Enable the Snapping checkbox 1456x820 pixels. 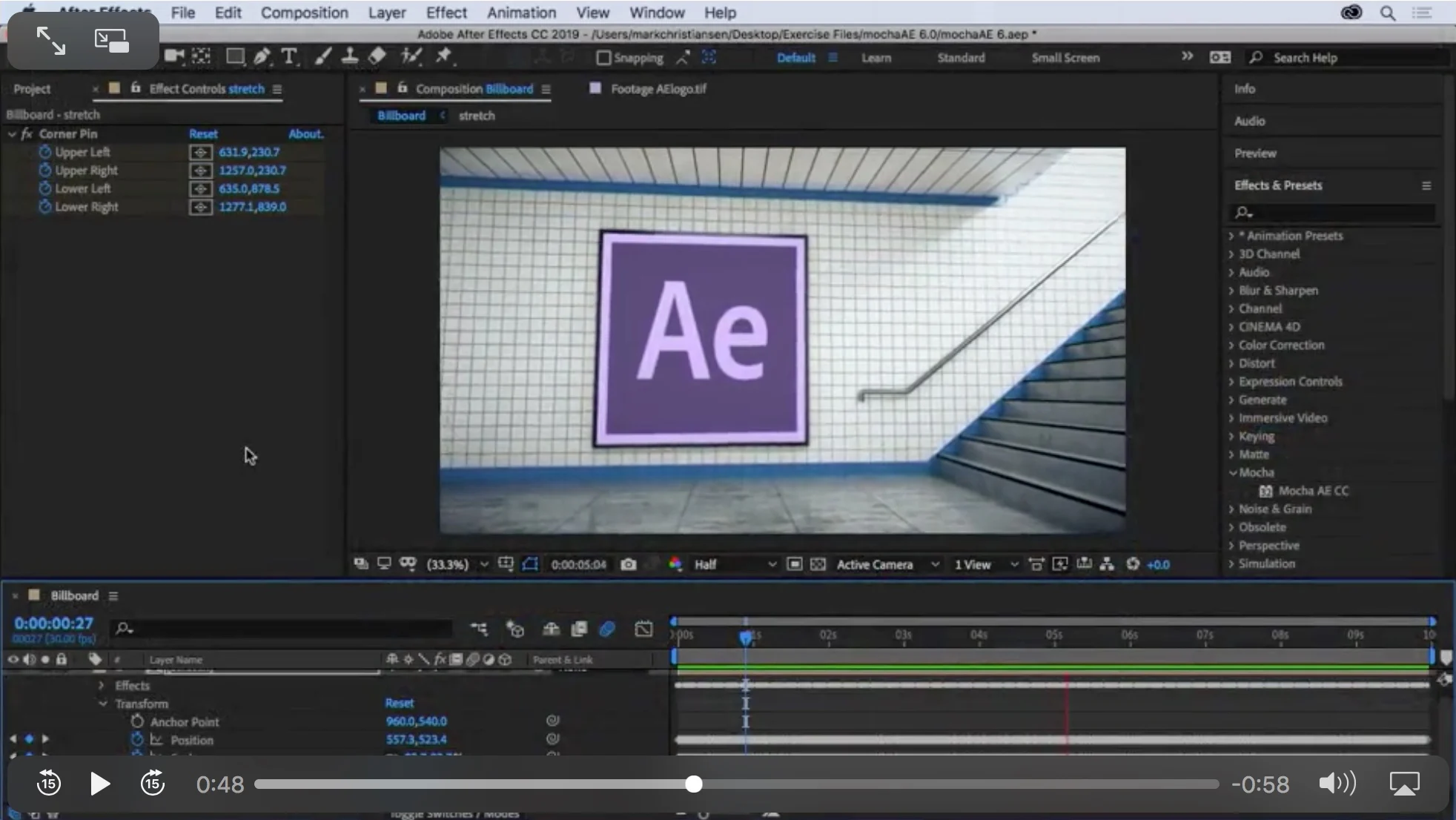point(603,58)
